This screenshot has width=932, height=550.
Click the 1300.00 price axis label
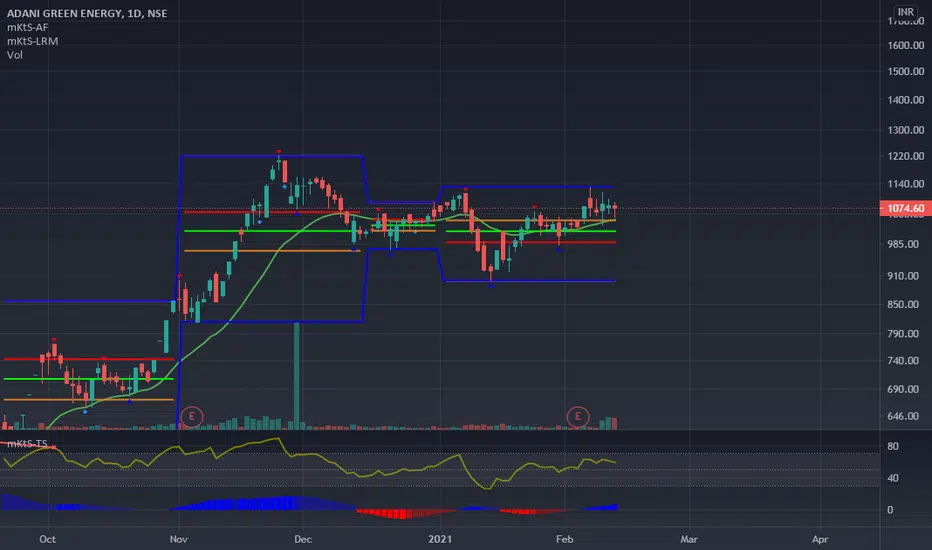[x=905, y=130]
